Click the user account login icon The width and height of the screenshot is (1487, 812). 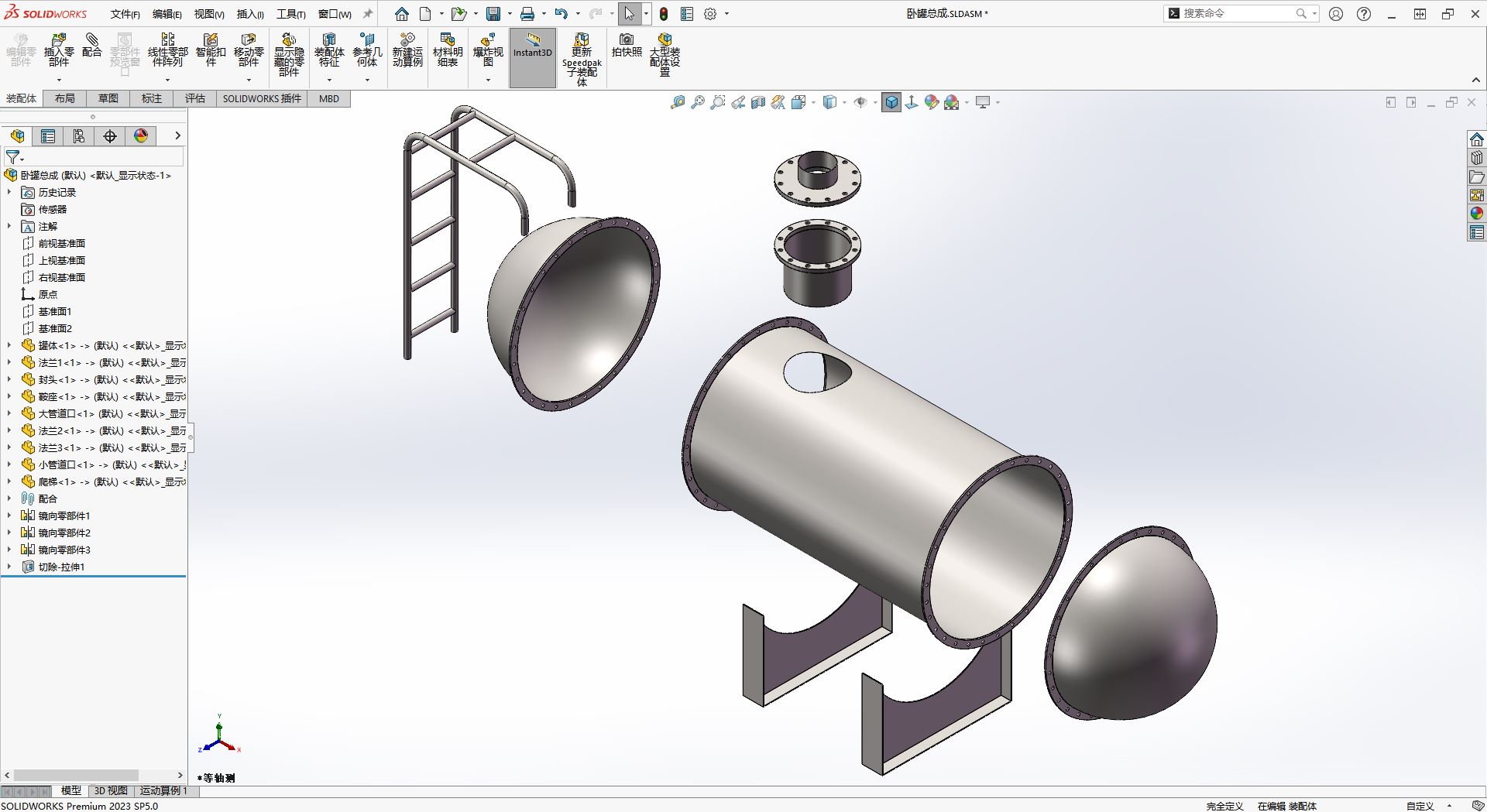point(1336,14)
